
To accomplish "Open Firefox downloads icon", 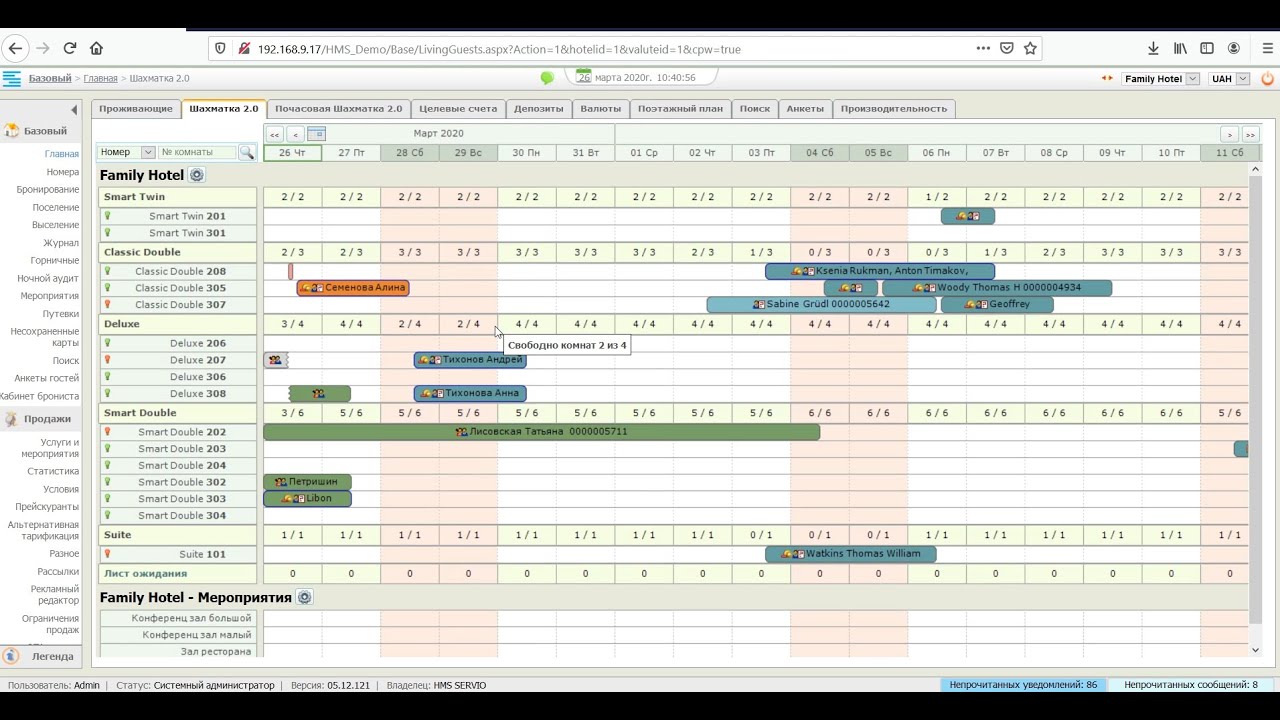I will (x=1153, y=48).
